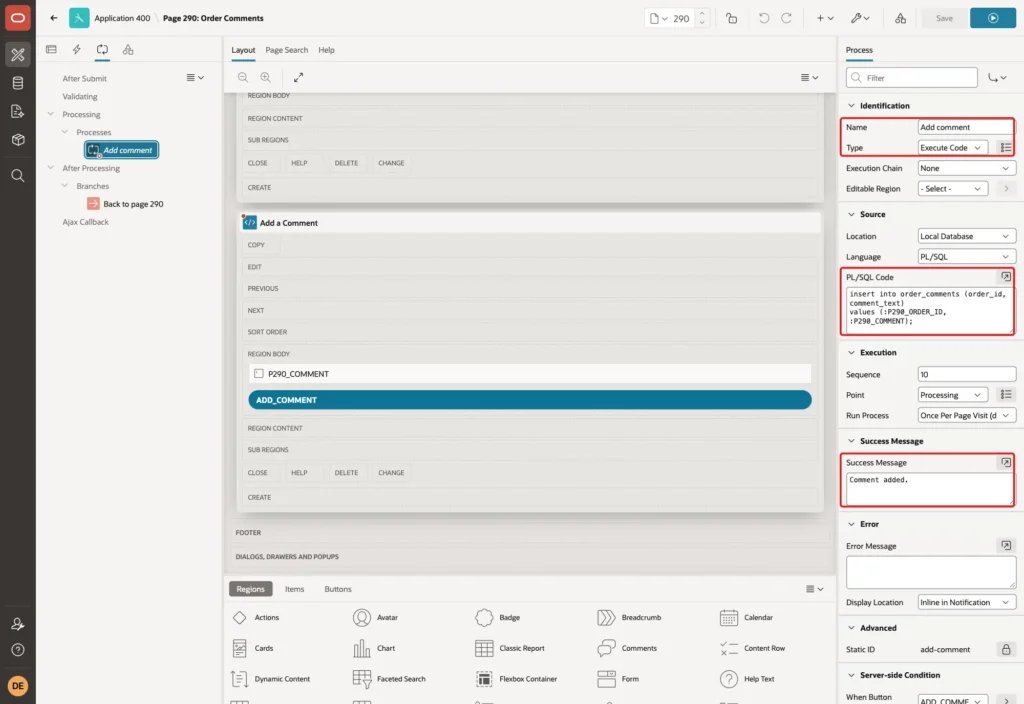Click the Static ID lock icon
1024x704 pixels.
[x=1006, y=649]
